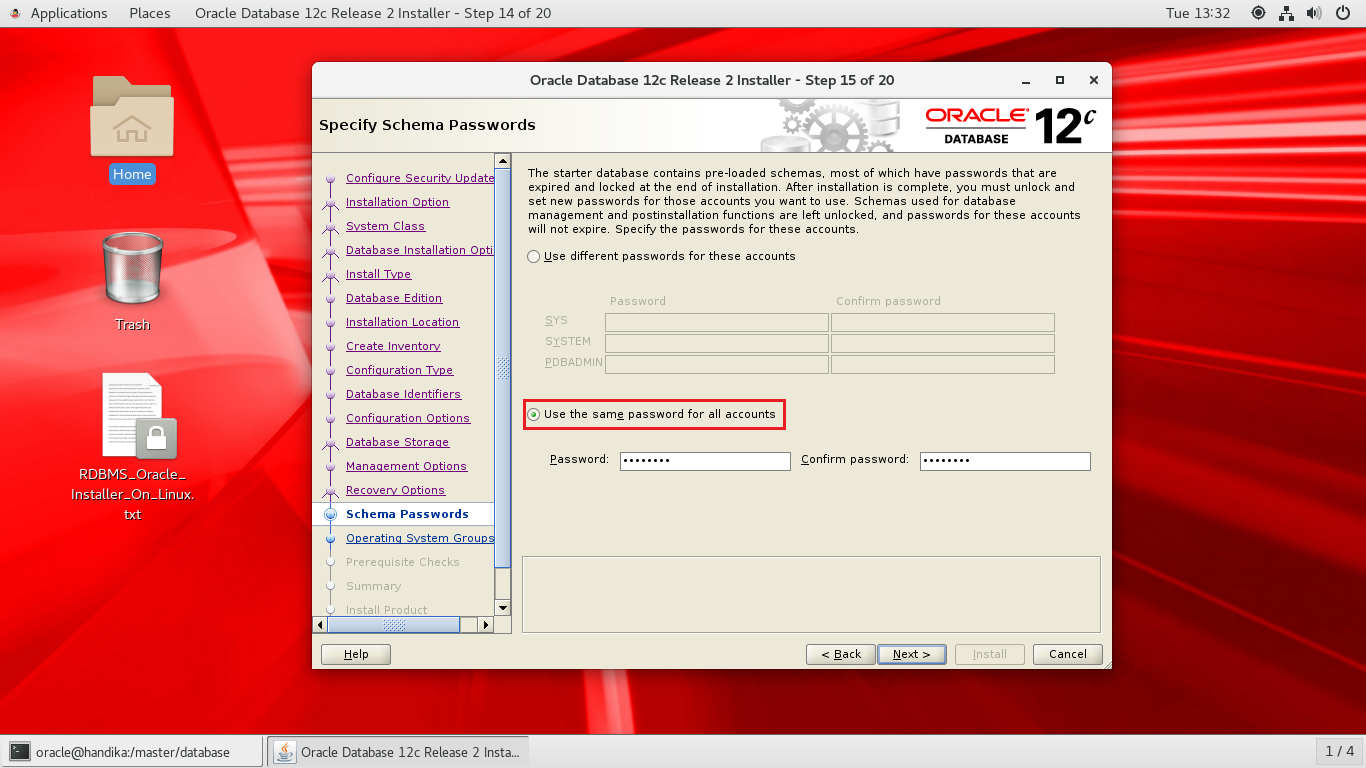Open the volume icon in top panel
1366x768 pixels.
point(1314,13)
